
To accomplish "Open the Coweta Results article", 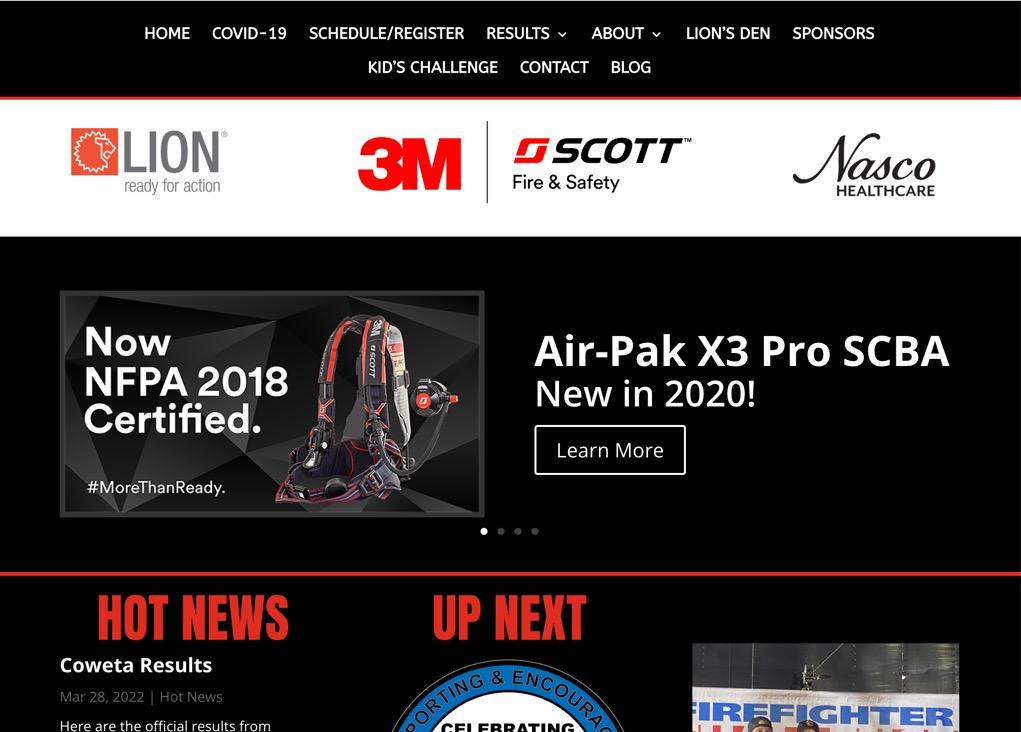I will pos(136,665).
